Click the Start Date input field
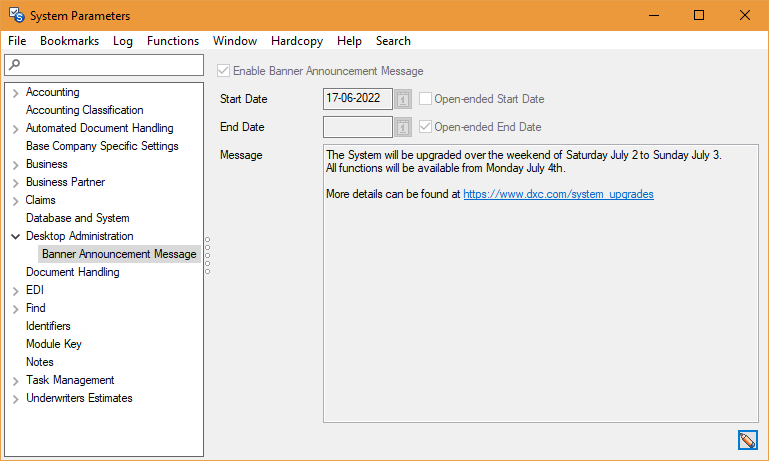The height and width of the screenshot is (461, 769). pyautogui.click(x=357, y=99)
